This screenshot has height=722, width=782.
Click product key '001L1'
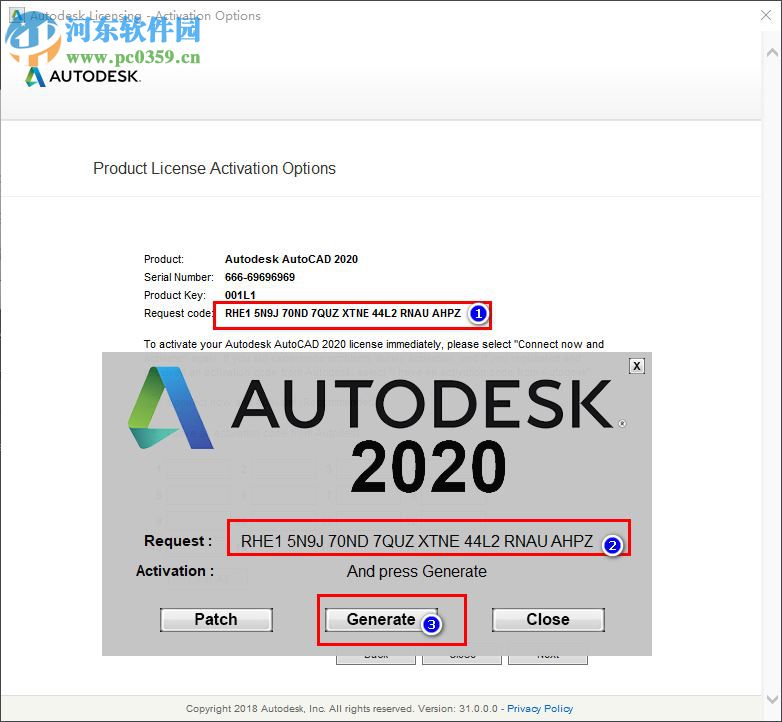[240, 295]
